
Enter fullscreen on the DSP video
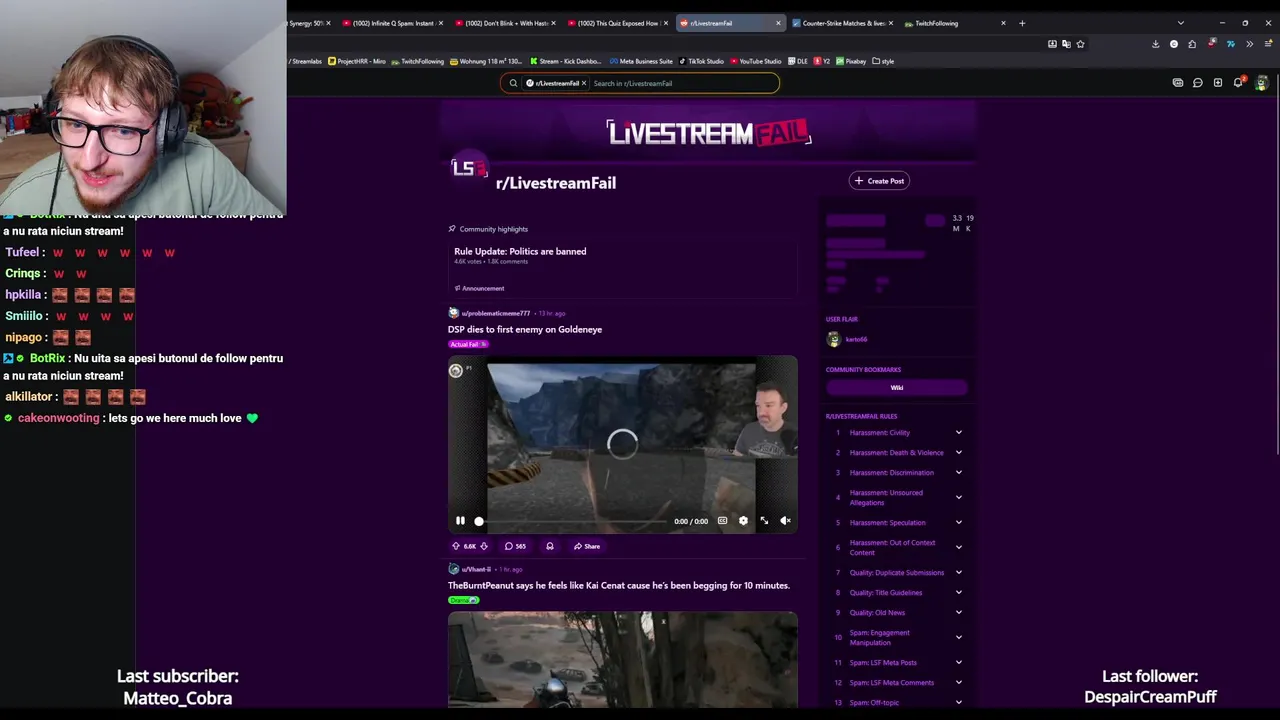point(764,521)
